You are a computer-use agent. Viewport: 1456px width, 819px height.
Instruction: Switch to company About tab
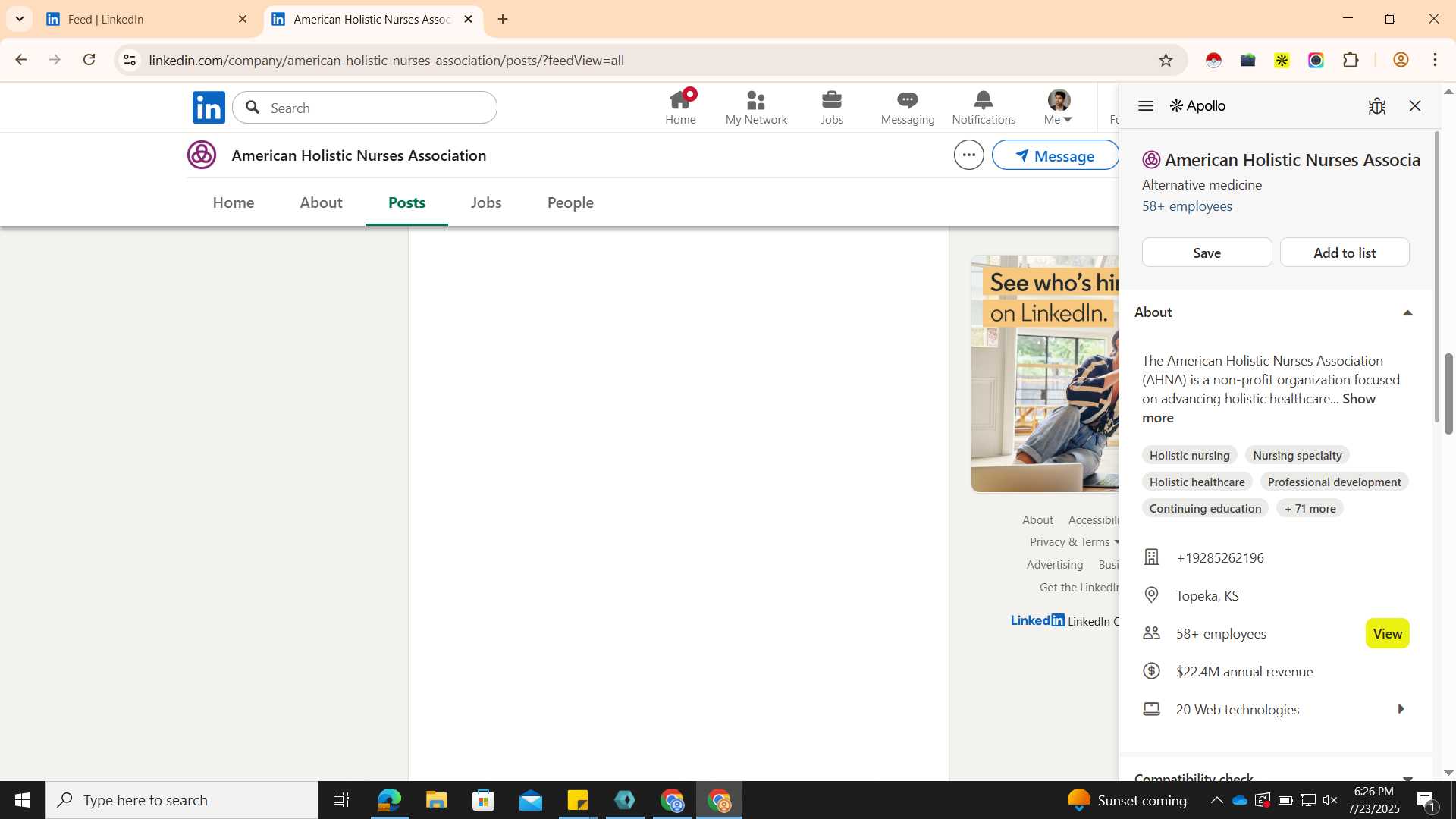pyautogui.click(x=321, y=202)
